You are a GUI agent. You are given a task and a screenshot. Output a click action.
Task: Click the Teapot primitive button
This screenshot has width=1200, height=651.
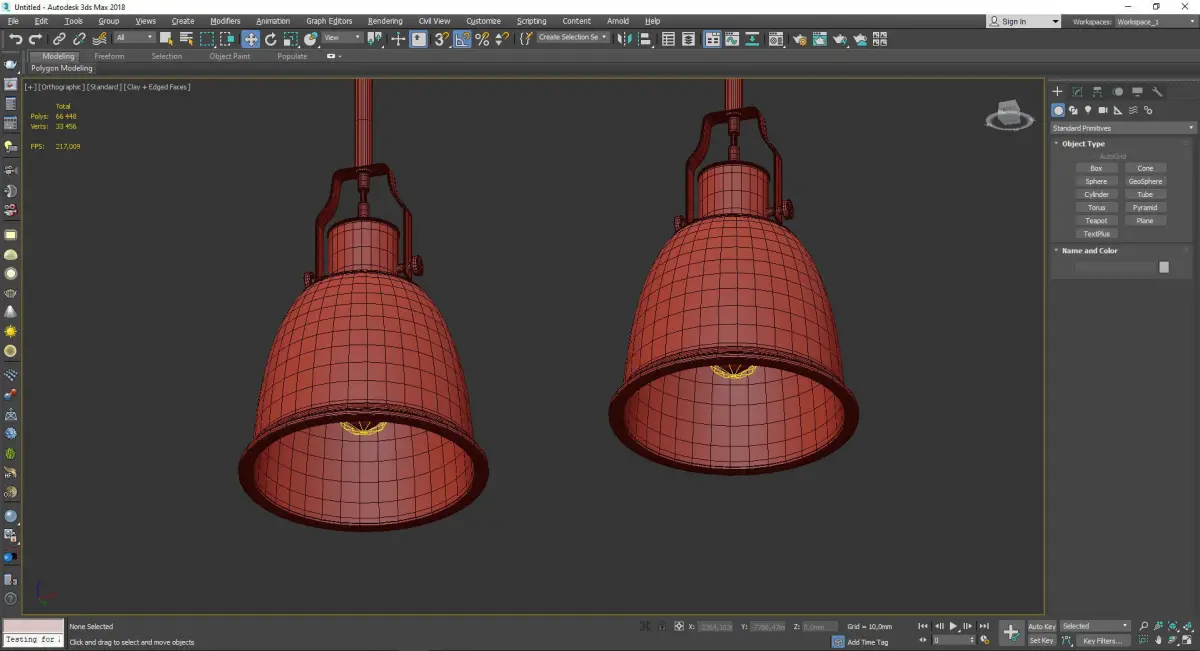coord(1096,221)
